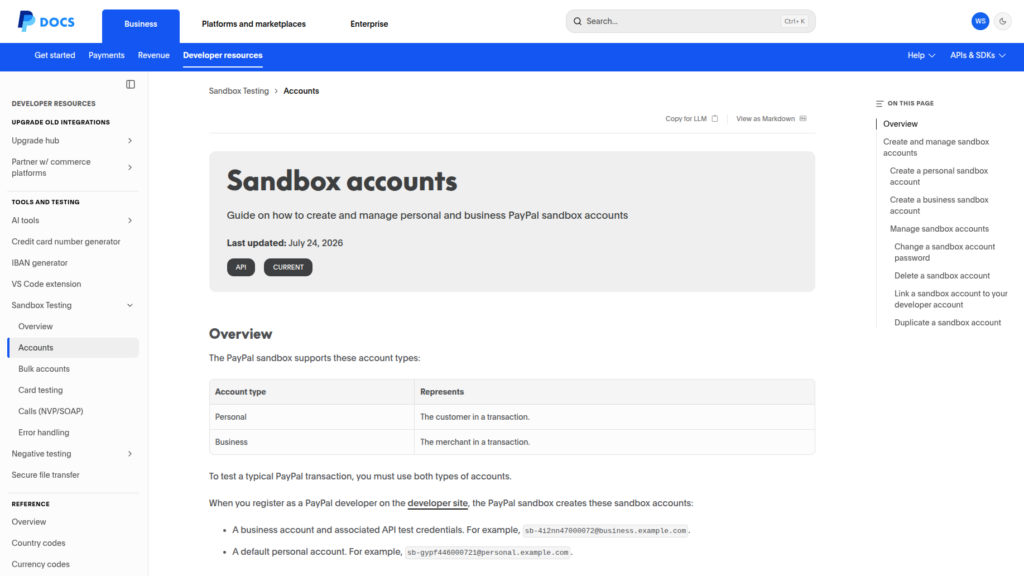Screen dimensions: 1024x576
Task: Open Credit card number generator
Action: 66,242
